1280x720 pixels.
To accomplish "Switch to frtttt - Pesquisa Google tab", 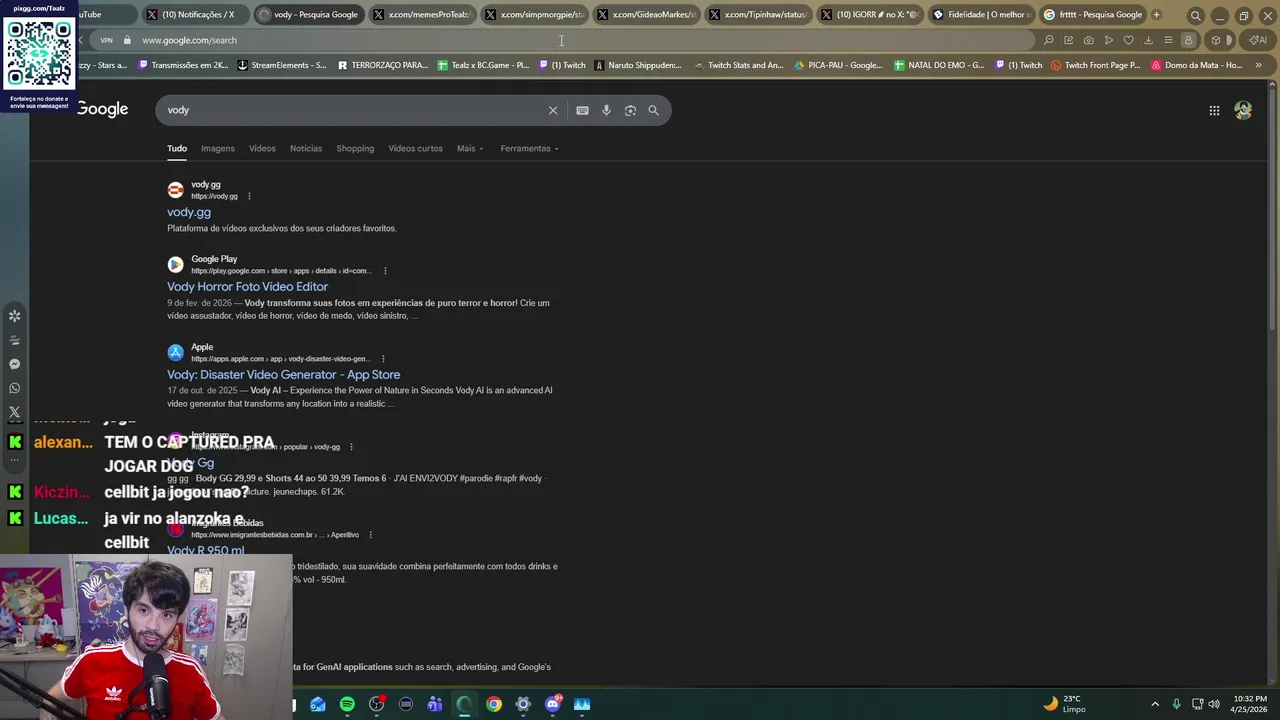I will point(1092,15).
